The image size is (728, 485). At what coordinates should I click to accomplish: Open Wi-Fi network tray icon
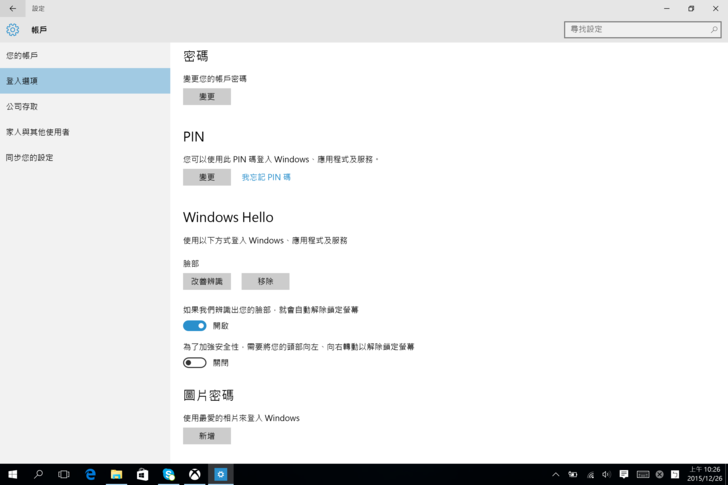coord(590,474)
